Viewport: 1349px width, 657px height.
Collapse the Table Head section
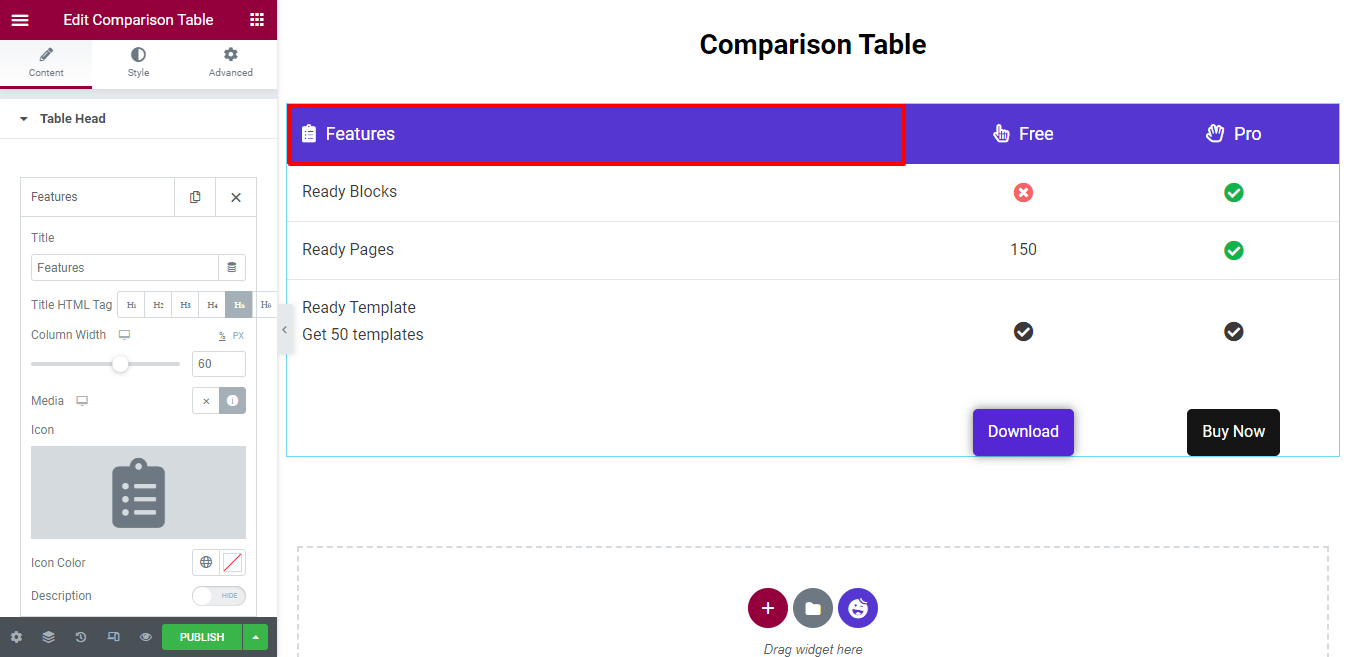click(24, 119)
